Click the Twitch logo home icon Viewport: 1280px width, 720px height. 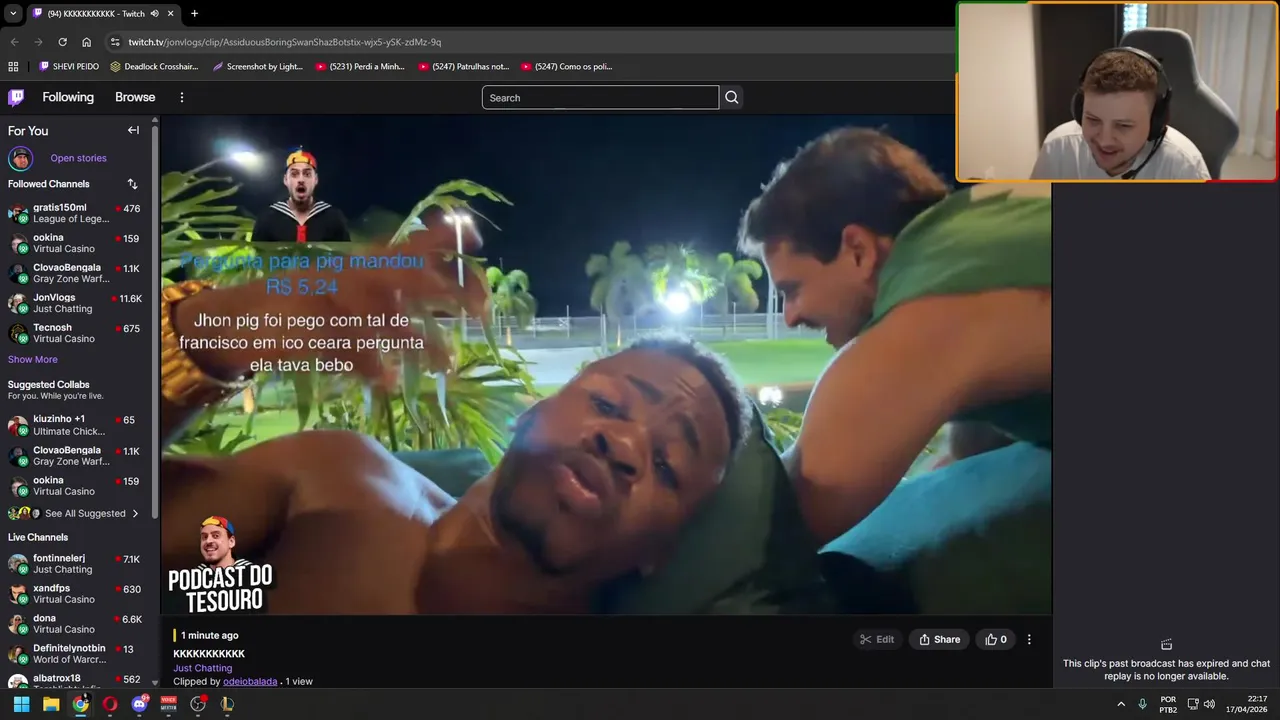click(x=16, y=97)
